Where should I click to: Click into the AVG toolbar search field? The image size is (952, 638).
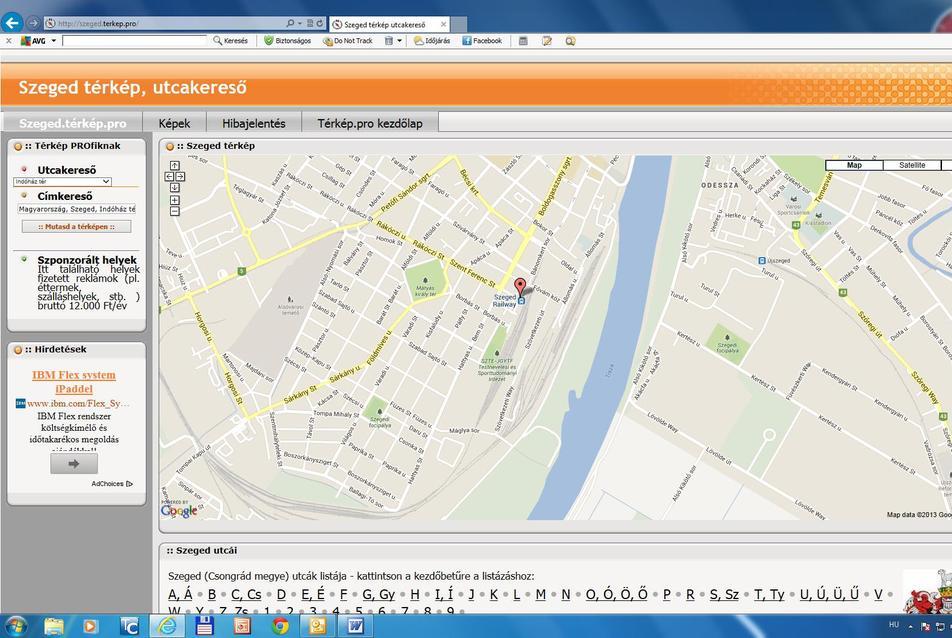click(134, 41)
